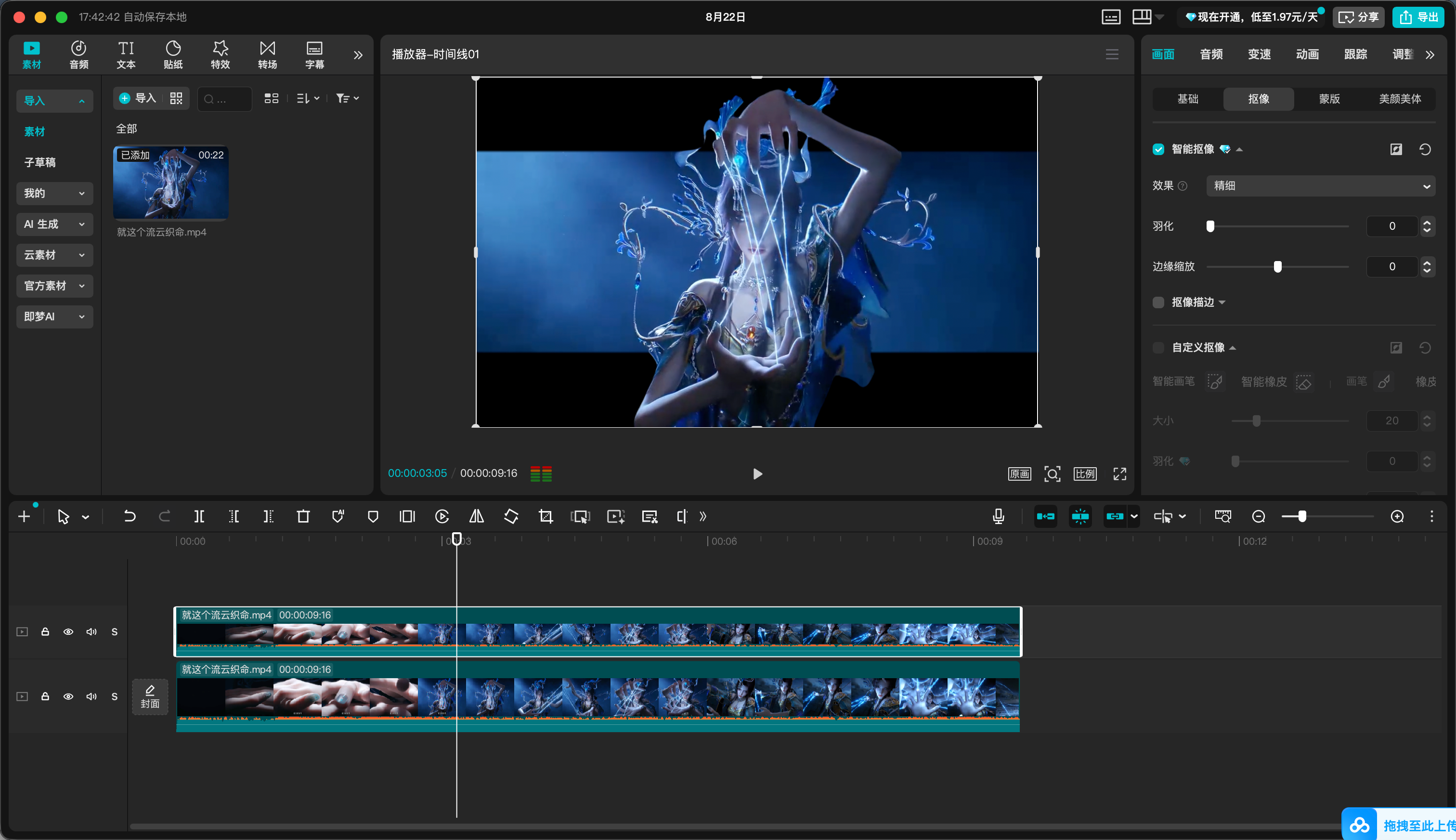
Task: Expand the 云素材 sidebar section
Action: (55, 255)
